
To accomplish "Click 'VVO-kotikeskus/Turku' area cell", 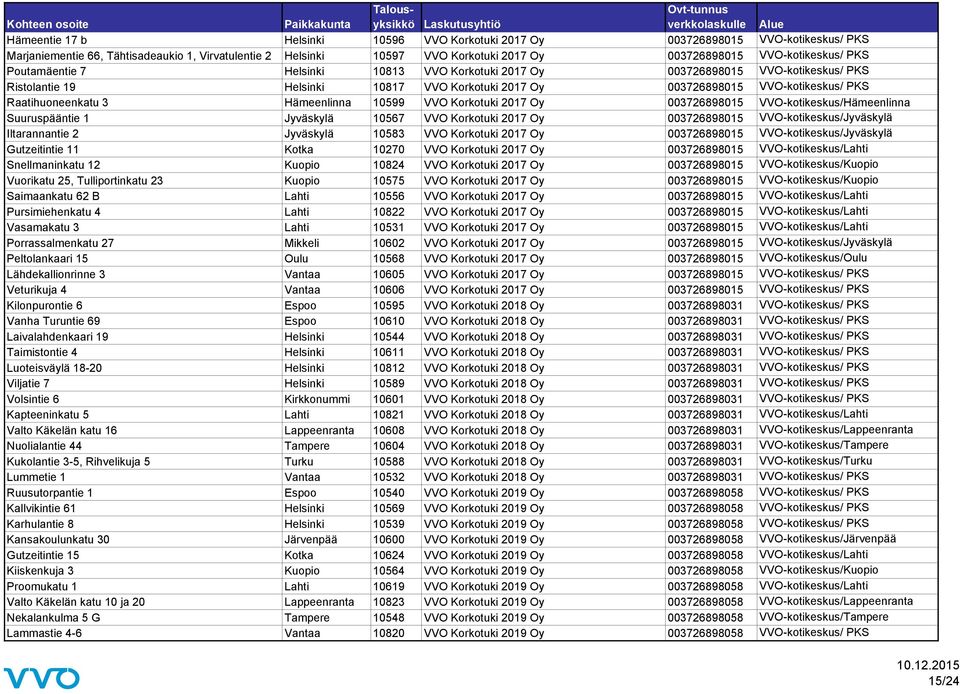I will [816, 461].
